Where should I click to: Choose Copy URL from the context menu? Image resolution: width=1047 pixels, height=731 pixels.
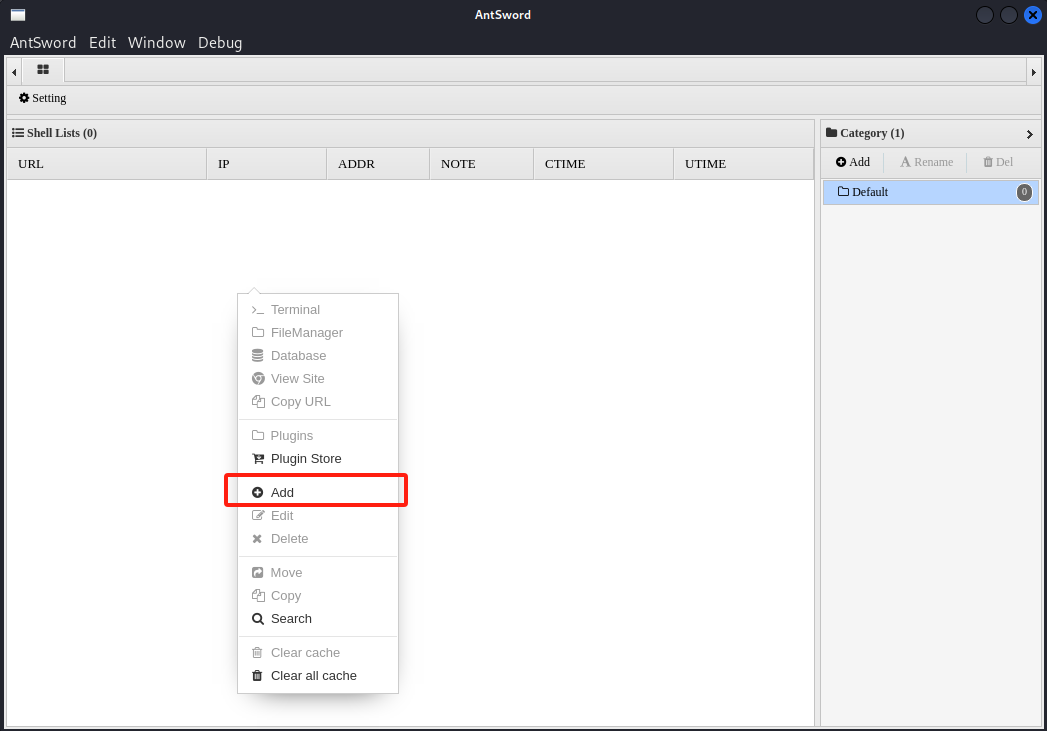pyautogui.click(x=318, y=402)
